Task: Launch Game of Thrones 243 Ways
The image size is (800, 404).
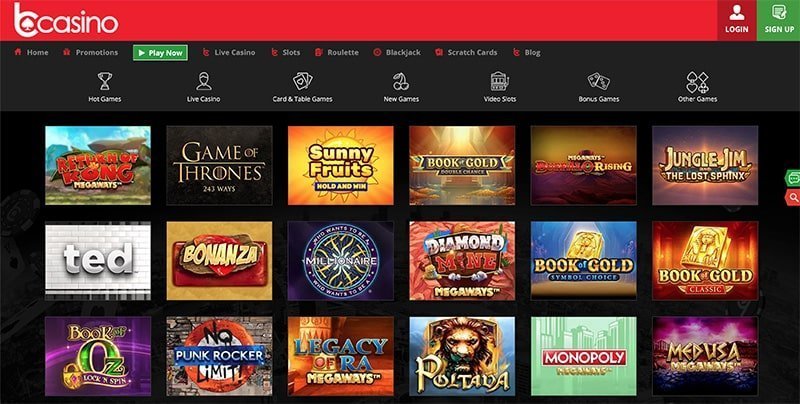Action: pos(219,165)
